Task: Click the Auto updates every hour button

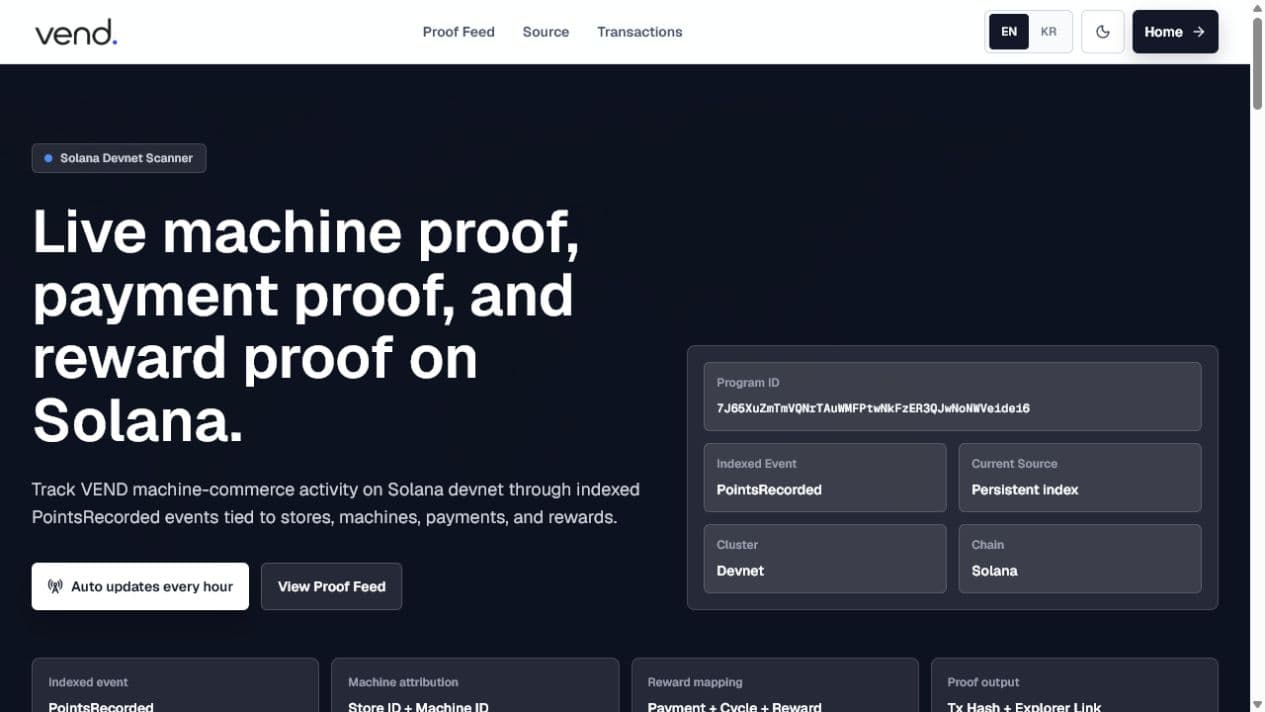Action: pyautogui.click(x=140, y=586)
